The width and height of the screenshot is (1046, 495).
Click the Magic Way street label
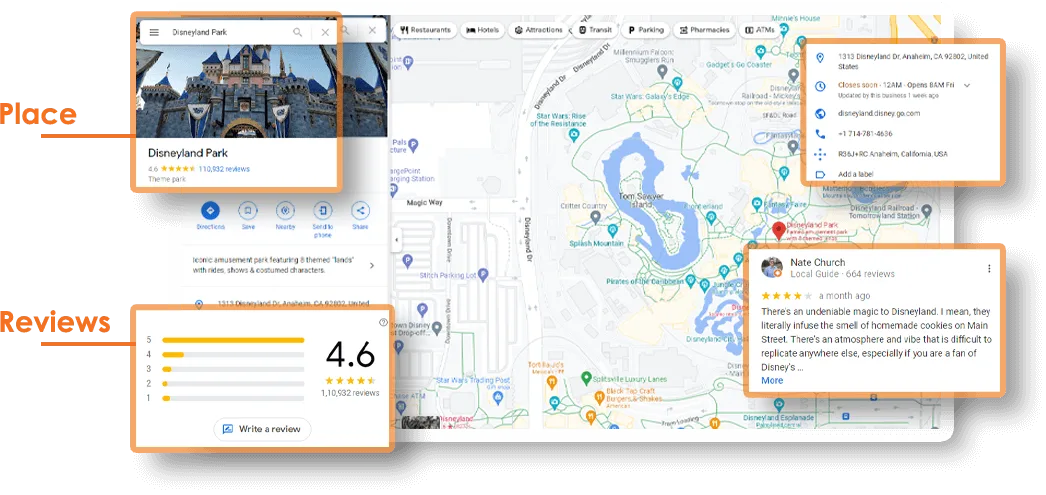[425, 203]
